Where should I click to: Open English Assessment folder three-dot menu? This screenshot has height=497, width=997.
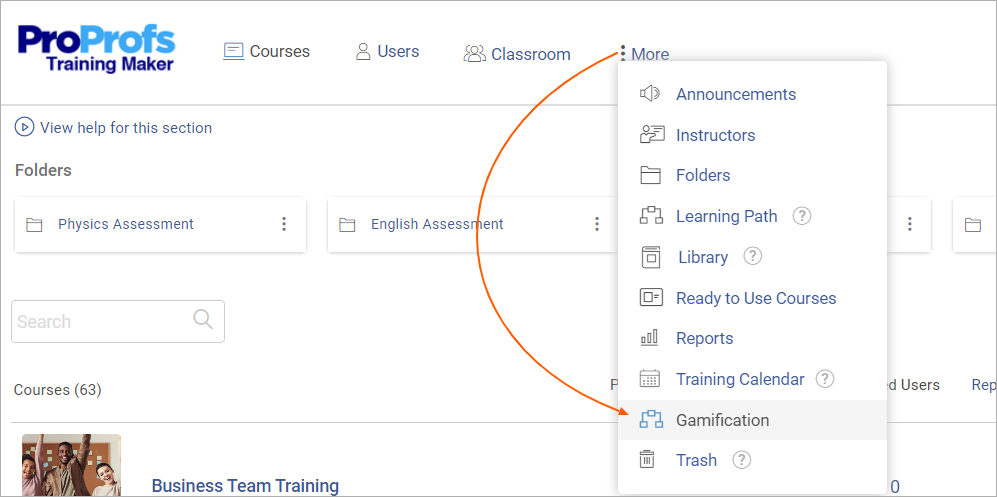pyautogui.click(x=596, y=224)
